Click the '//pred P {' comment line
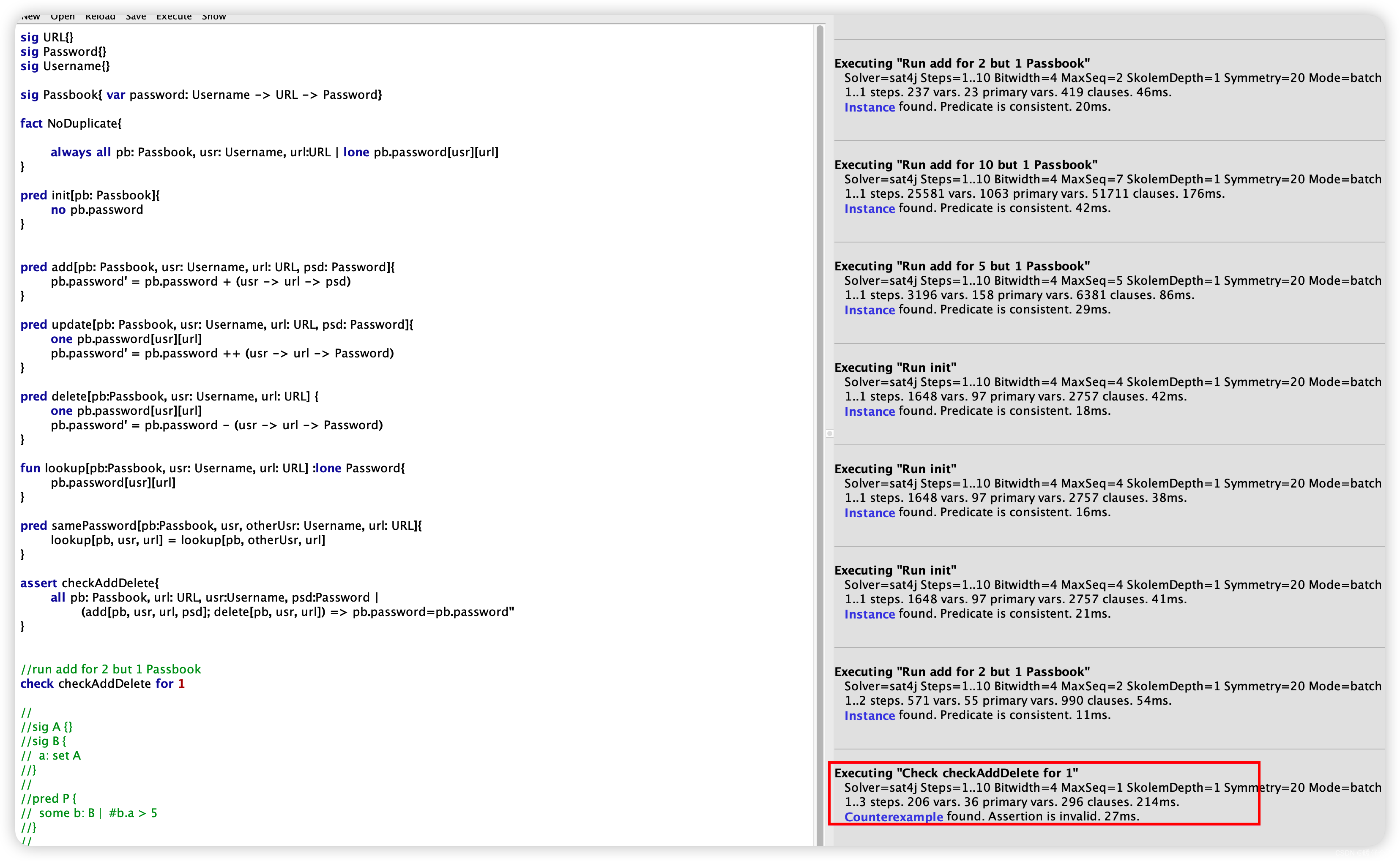 click(x=49, y=798)
